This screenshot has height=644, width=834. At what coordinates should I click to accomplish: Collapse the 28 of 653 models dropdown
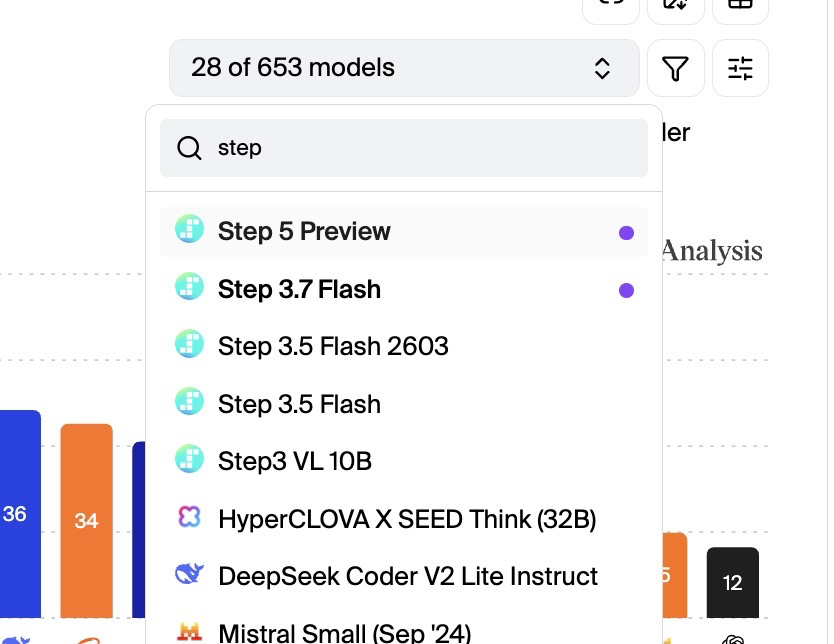404,68
